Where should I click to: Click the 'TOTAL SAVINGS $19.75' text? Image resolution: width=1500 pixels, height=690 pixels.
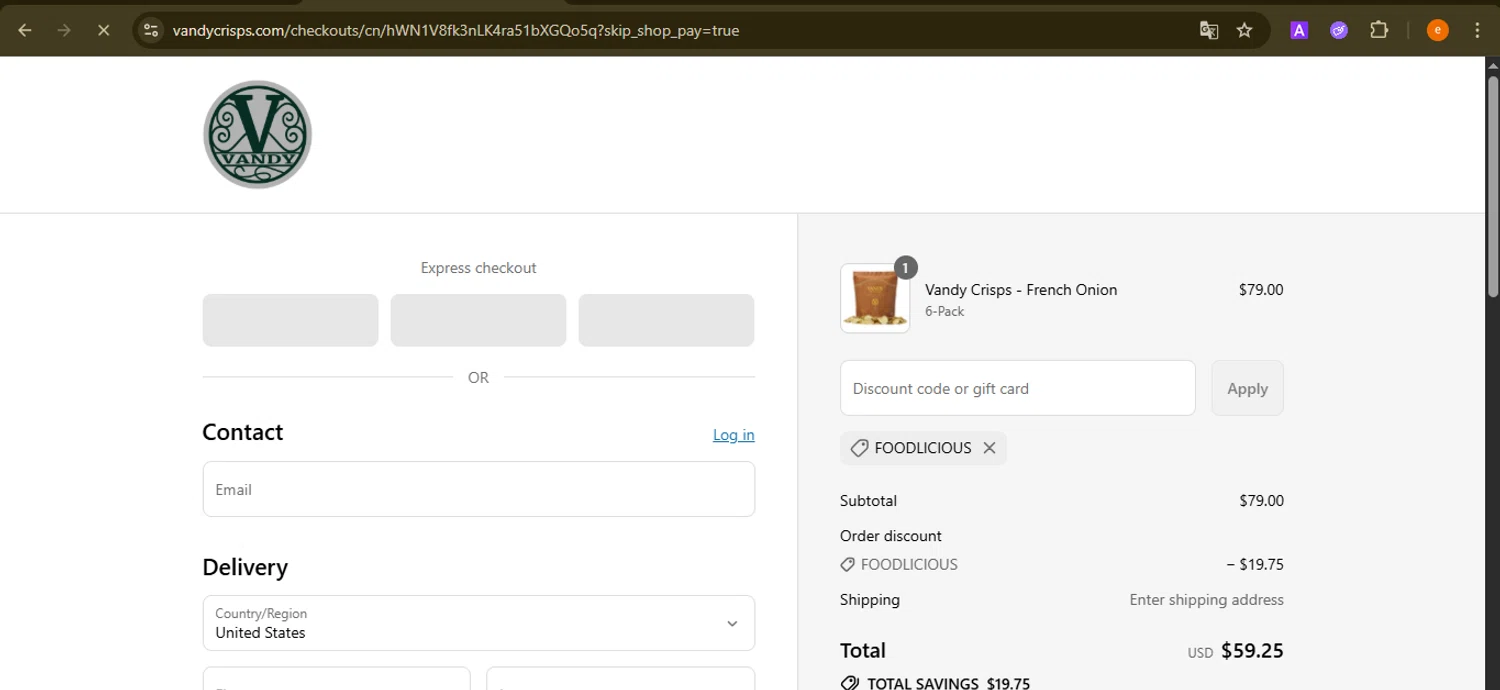pyautogui.click(x=948, y=684)
